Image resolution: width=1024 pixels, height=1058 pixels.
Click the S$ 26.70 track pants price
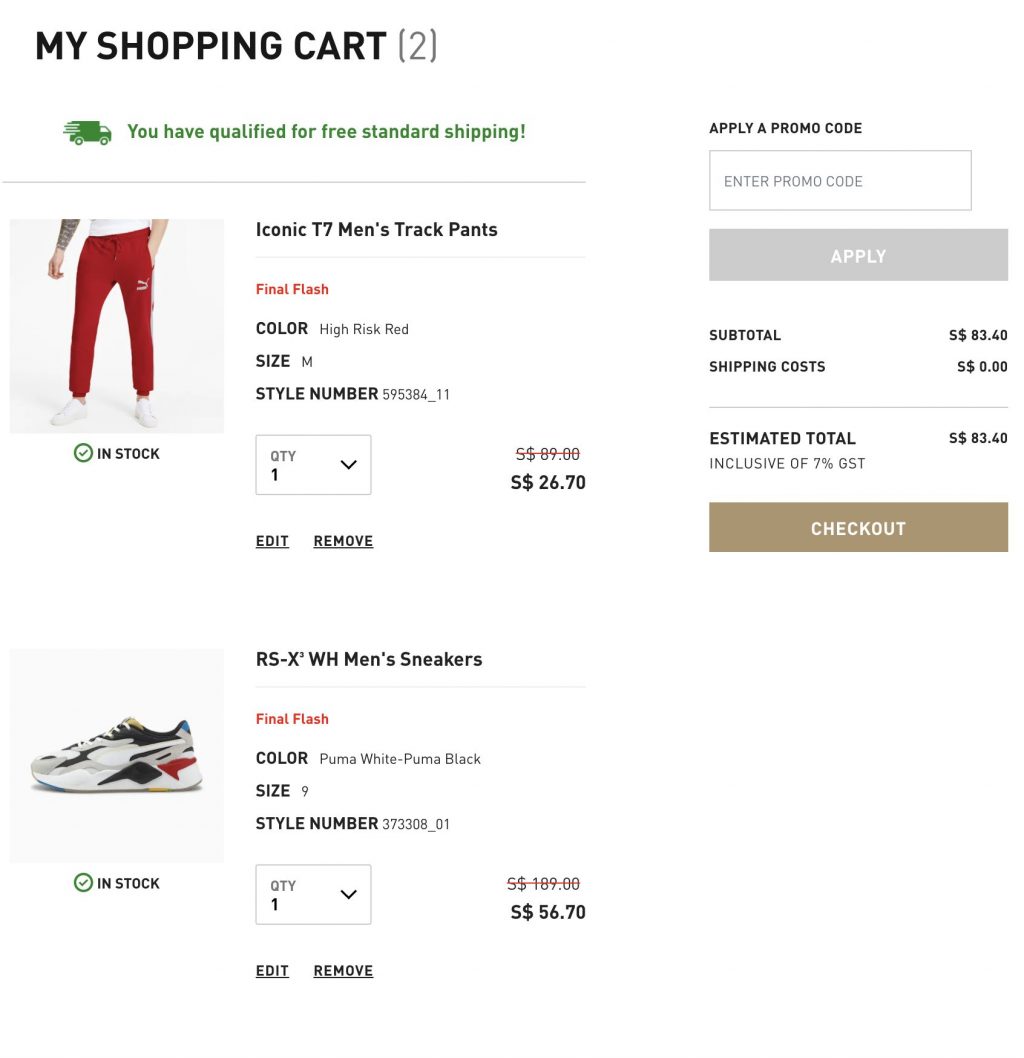tap(548, 483)
